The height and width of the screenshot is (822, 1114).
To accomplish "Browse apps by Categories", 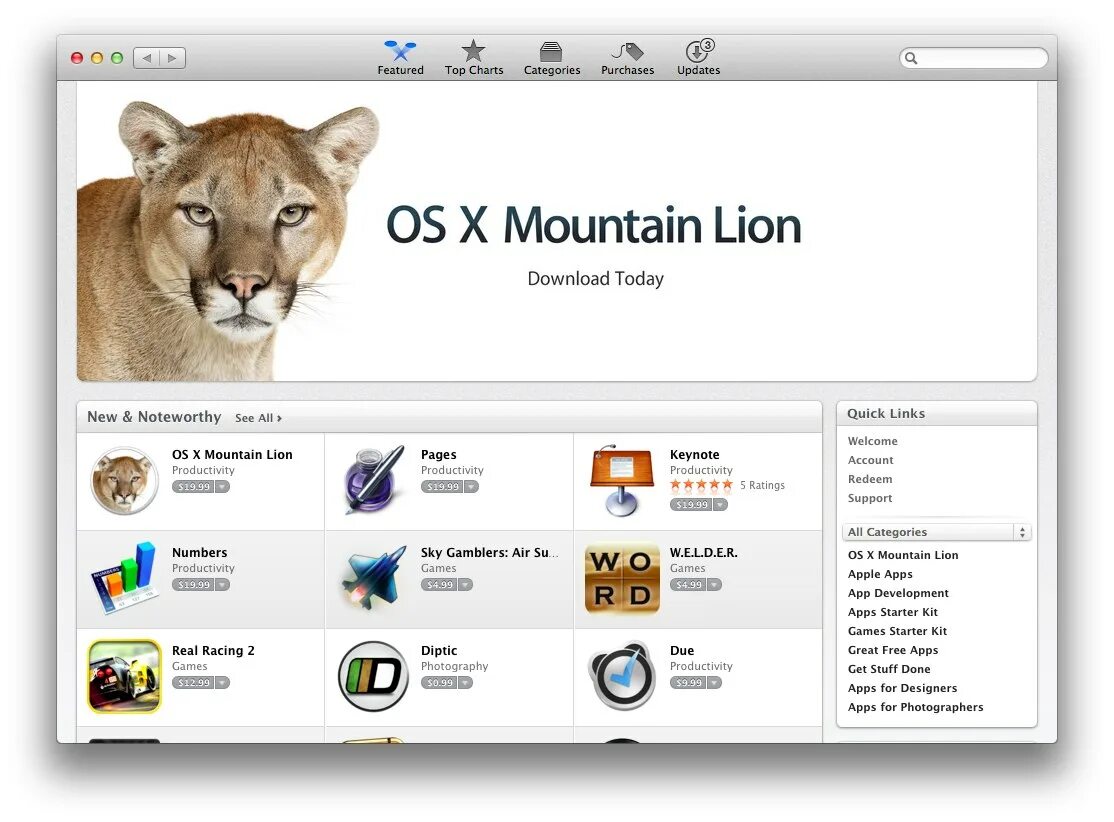I will [x=551, y=57].
